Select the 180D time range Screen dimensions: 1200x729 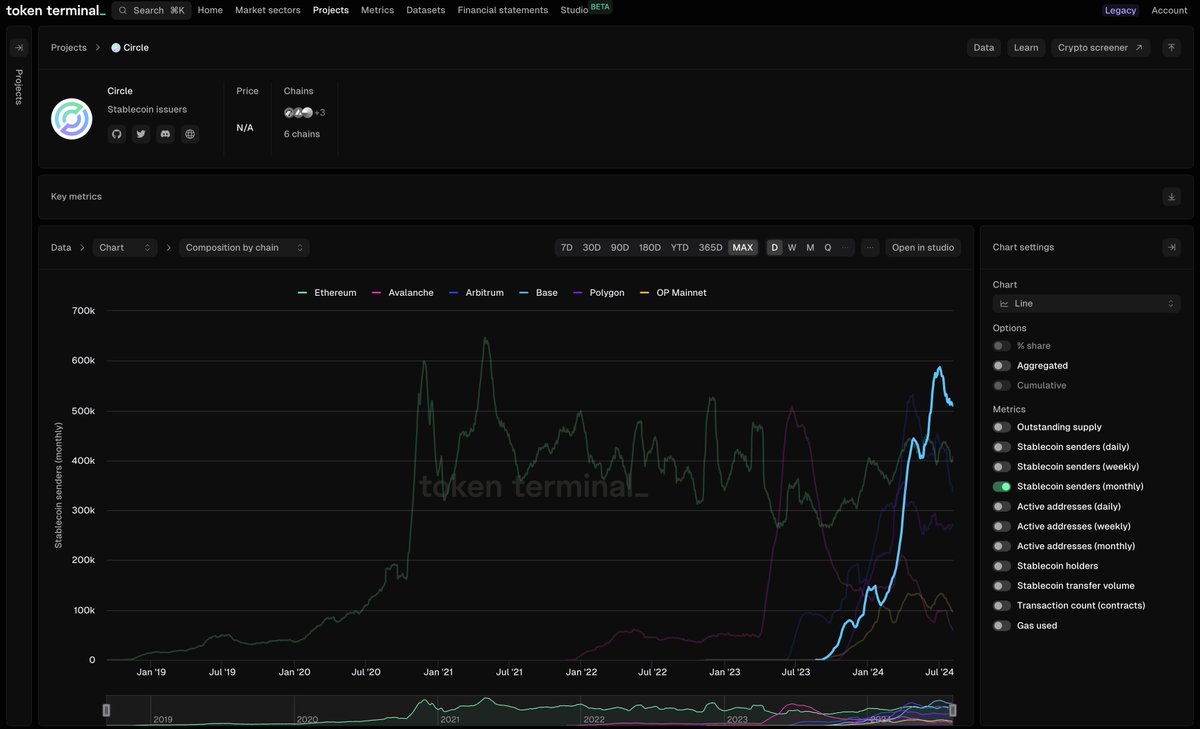click(x=650, y=247)
